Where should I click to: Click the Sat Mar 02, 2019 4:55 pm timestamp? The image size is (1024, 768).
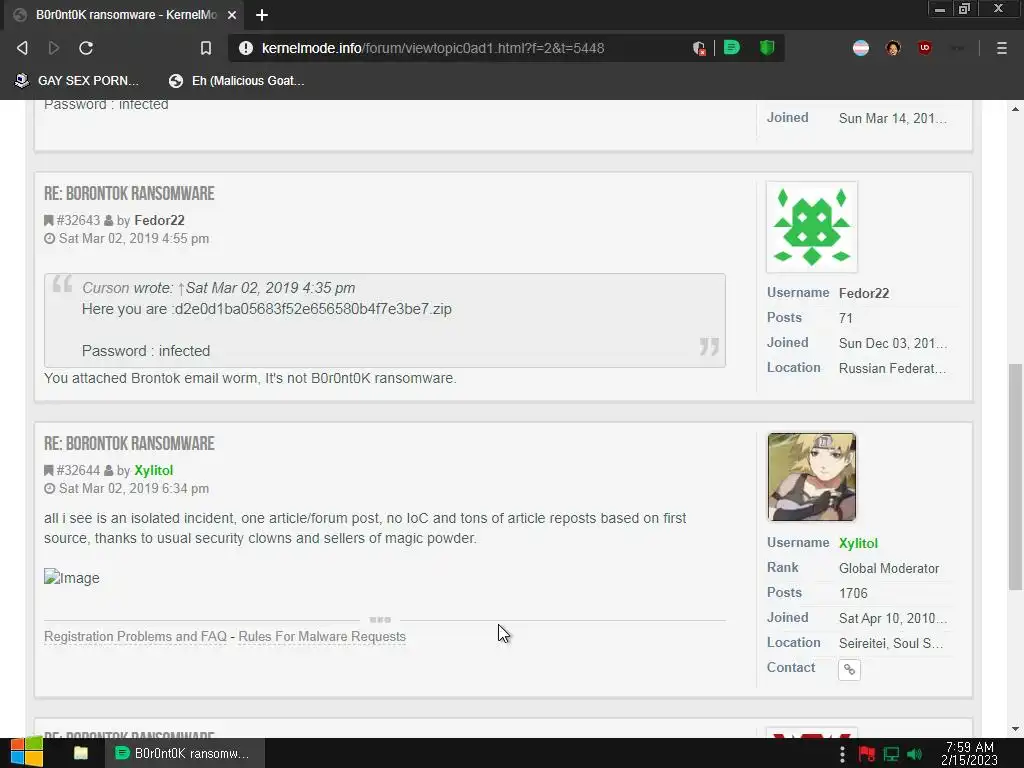click(x=134, y=238)
